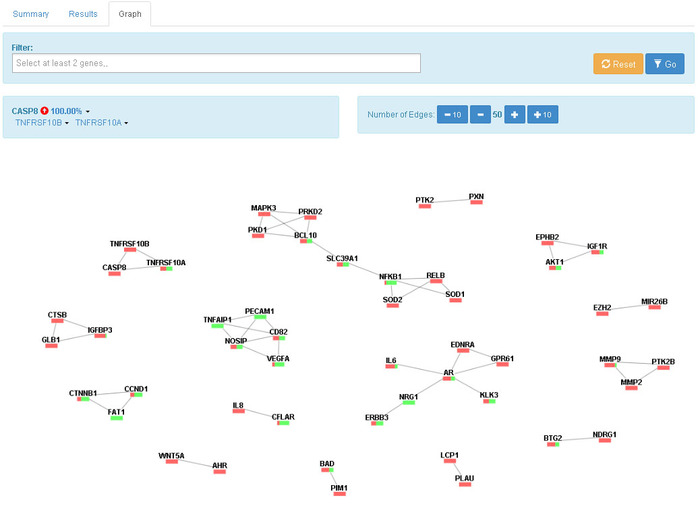Increase edge count by 10

click(x=542, y=115)
